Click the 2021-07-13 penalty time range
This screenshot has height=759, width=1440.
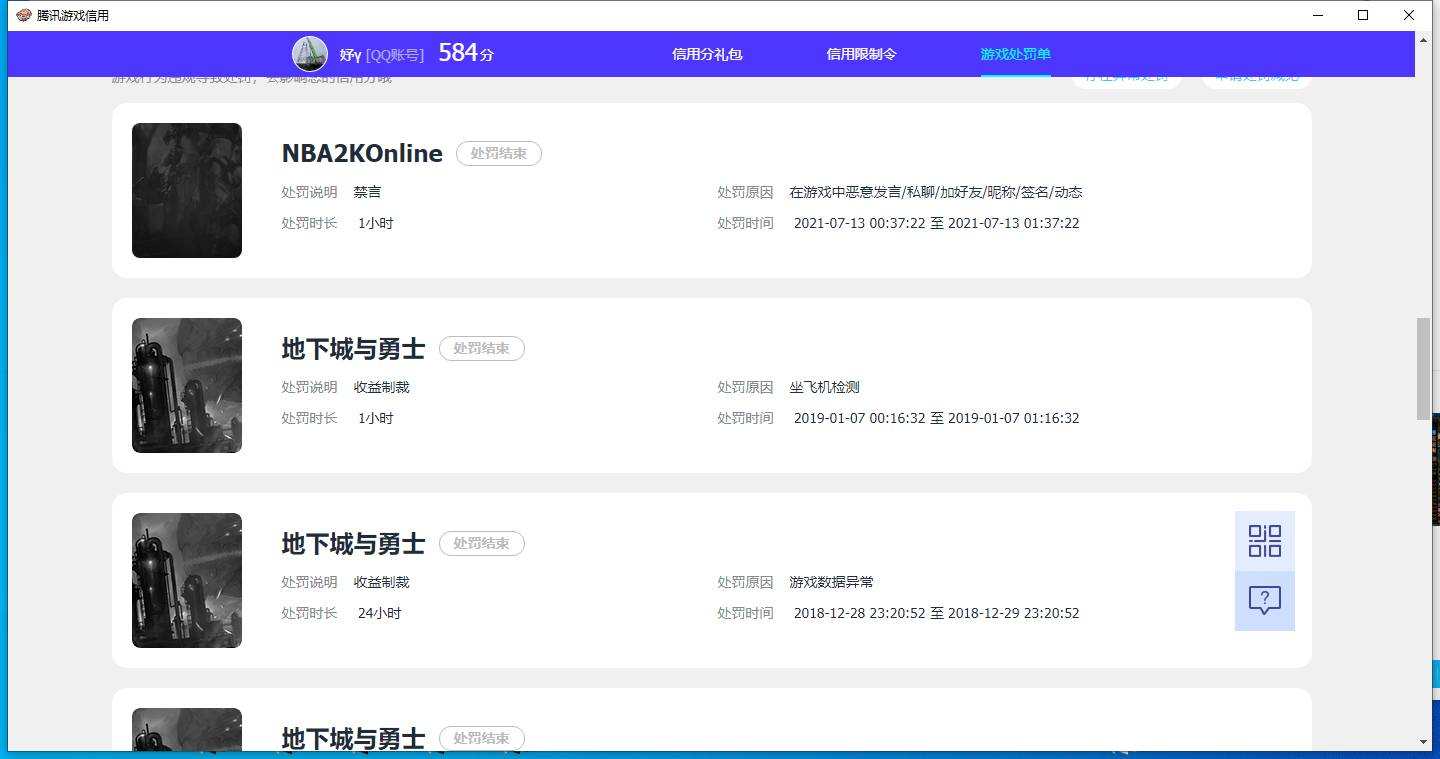tap(936, 223)
